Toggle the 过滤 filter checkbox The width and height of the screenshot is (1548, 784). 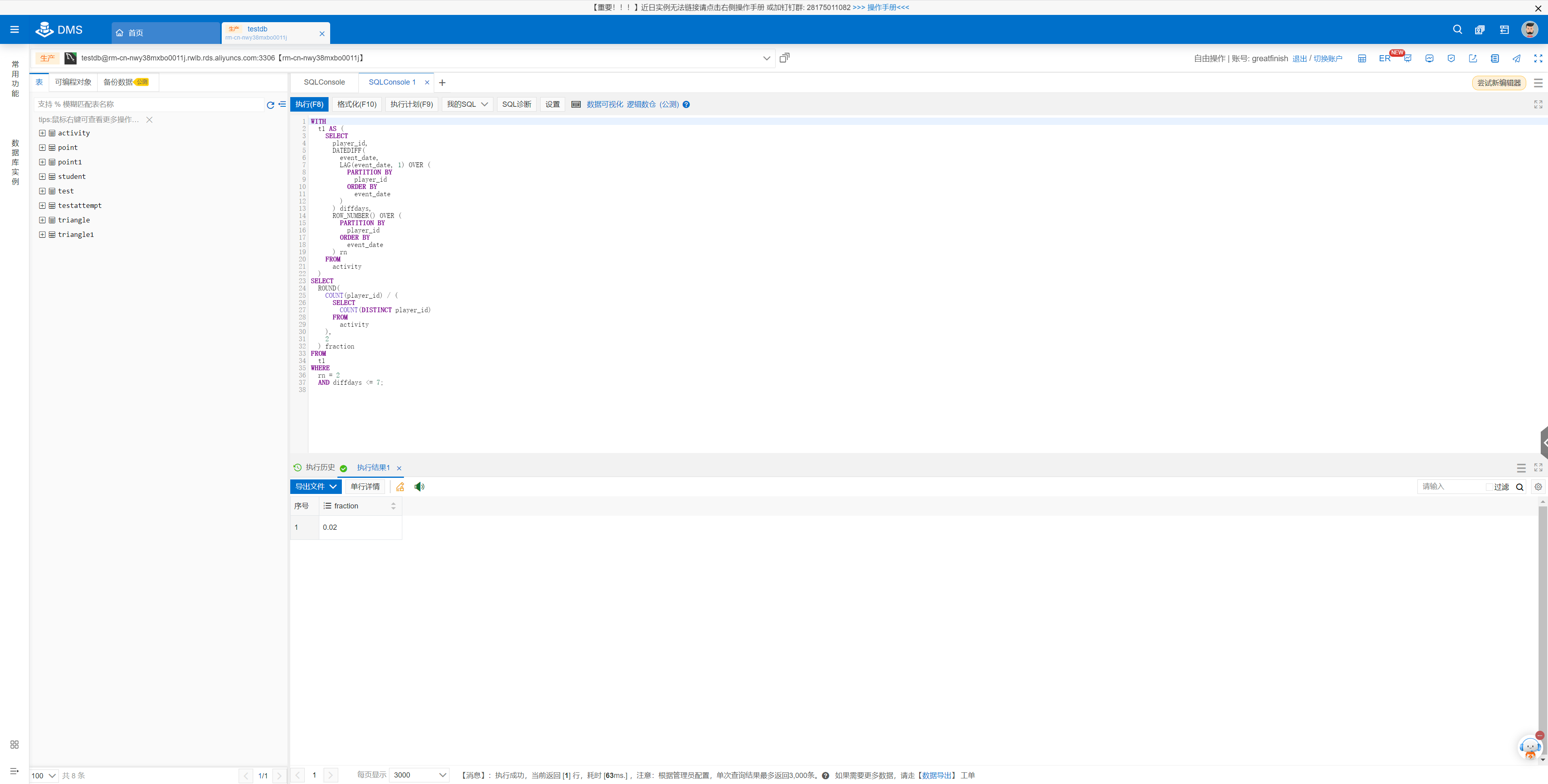pyautogui.click(x=1489, y=487)
